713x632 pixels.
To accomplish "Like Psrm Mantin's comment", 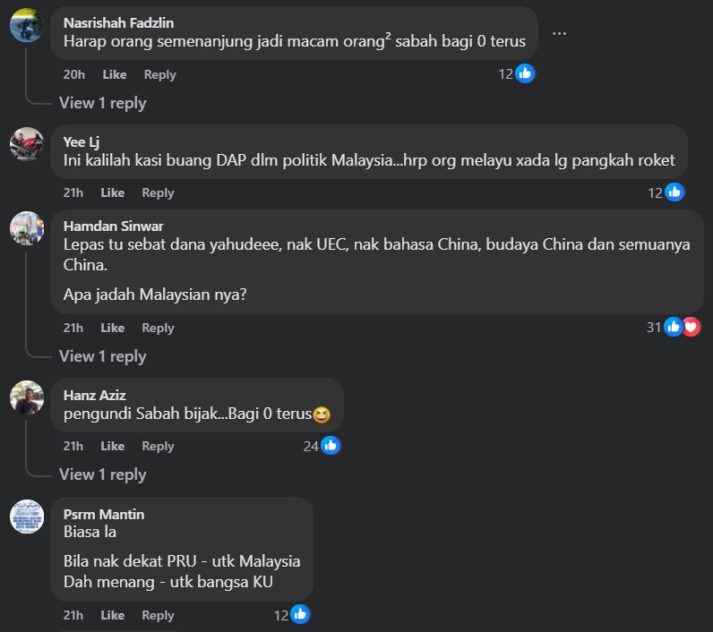I will click(112, 615).
